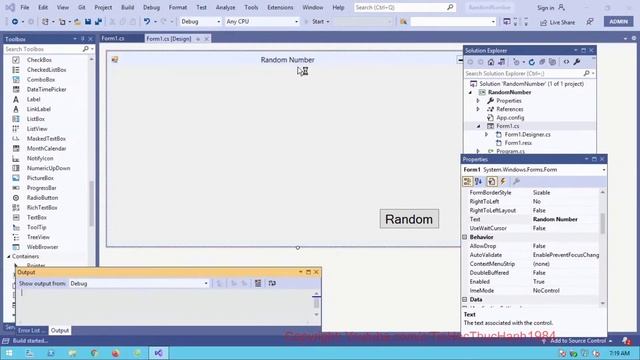
Task: Click the Save icon in toolbar
Action: 88,22
